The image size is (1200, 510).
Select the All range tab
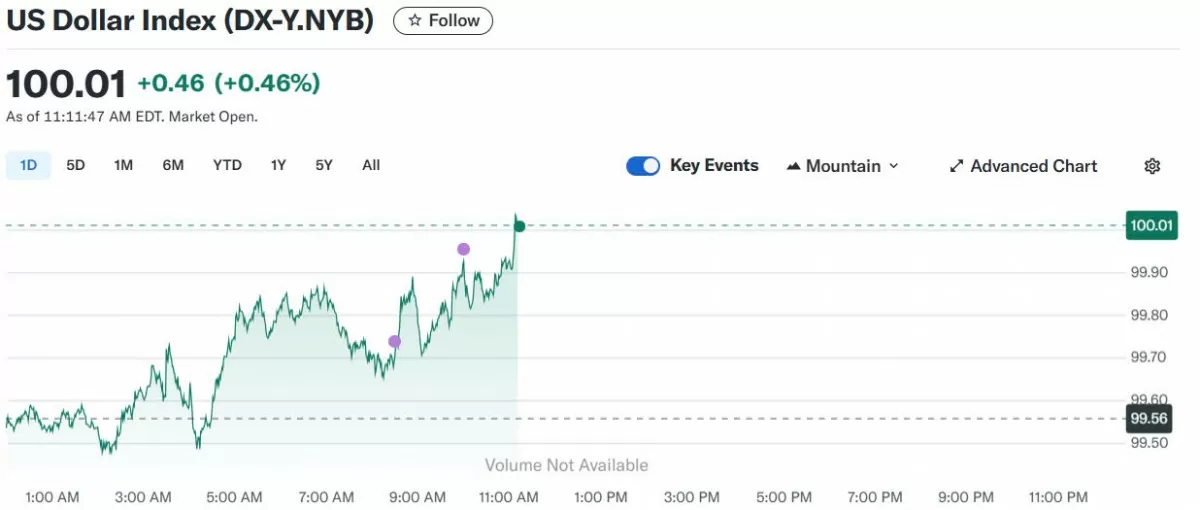371,165
